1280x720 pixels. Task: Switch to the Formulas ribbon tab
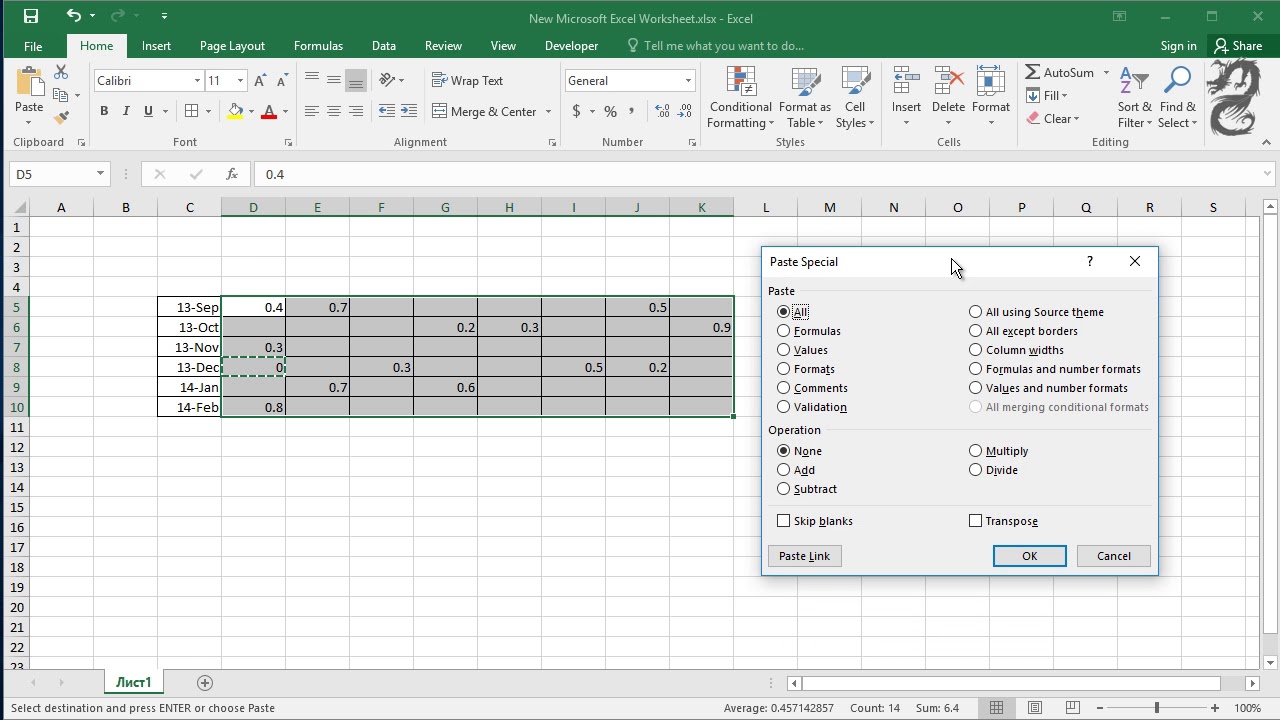tap(318, 46)
